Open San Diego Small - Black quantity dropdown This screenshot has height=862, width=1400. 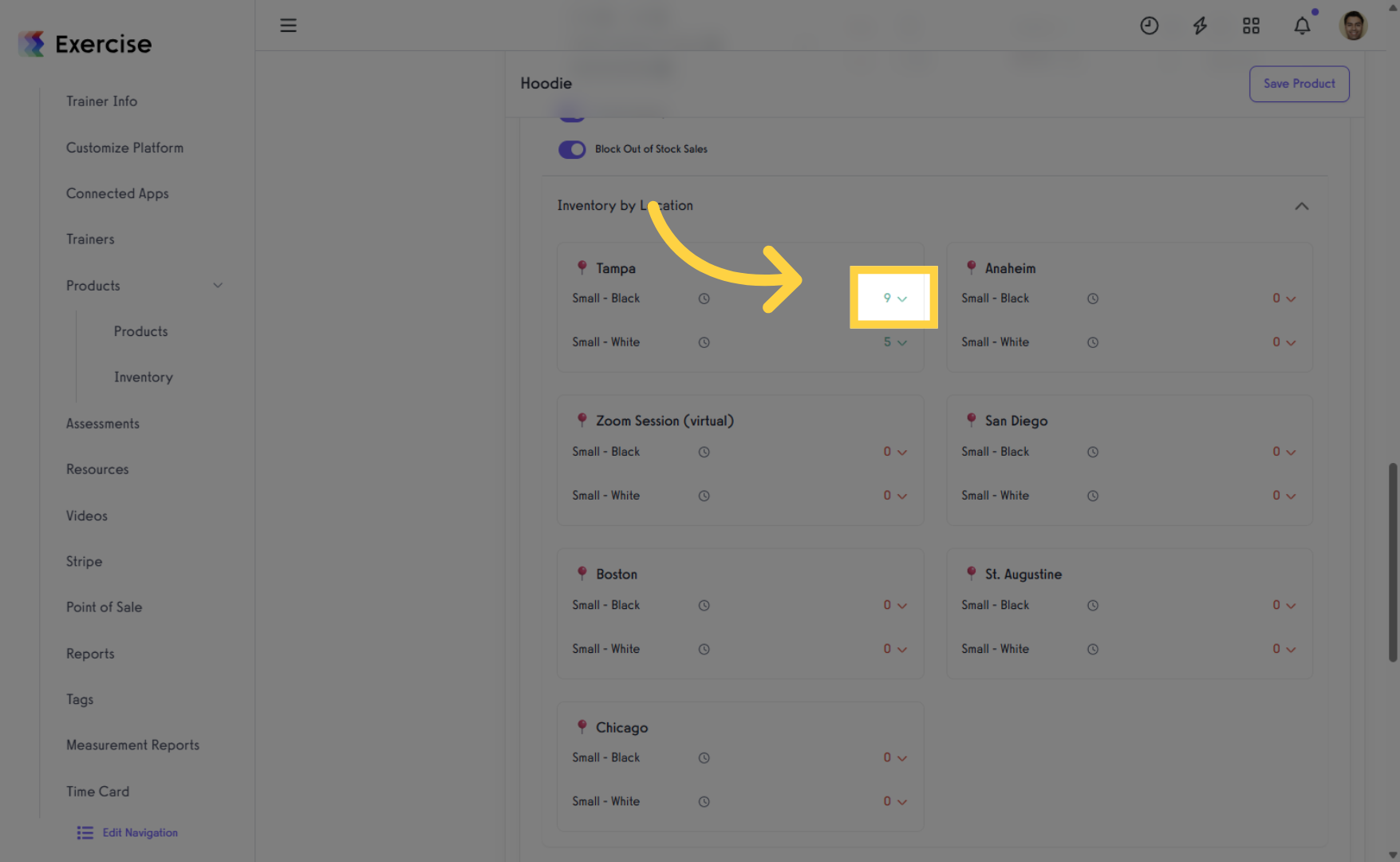tap(1284, 451)
